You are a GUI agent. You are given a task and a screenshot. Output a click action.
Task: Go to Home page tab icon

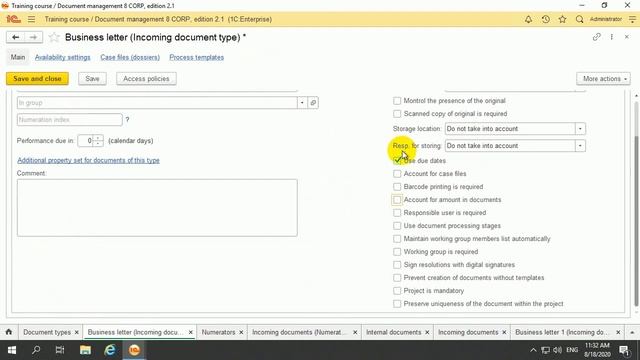(x=9, y=332)
